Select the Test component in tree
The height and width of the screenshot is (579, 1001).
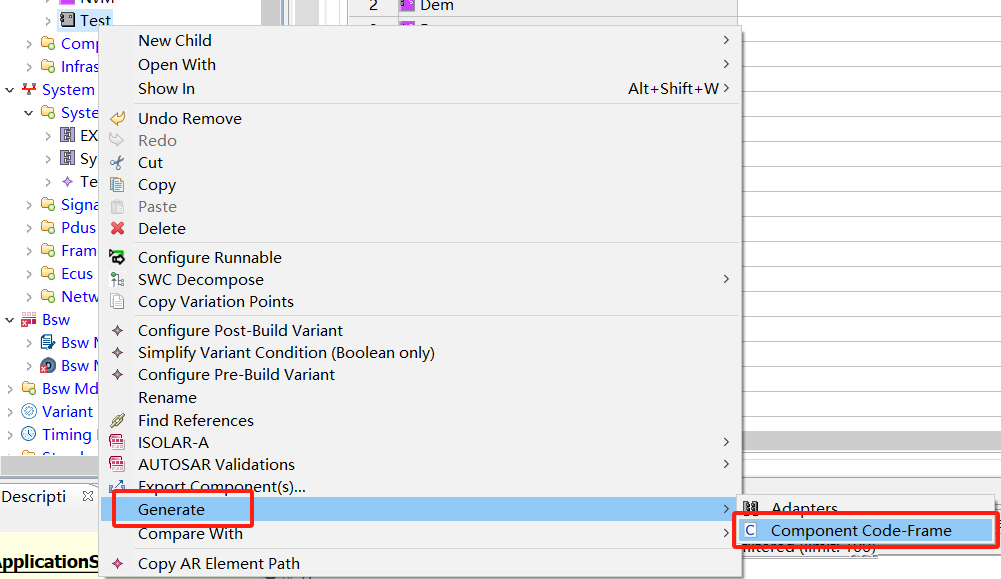point(95,20)
